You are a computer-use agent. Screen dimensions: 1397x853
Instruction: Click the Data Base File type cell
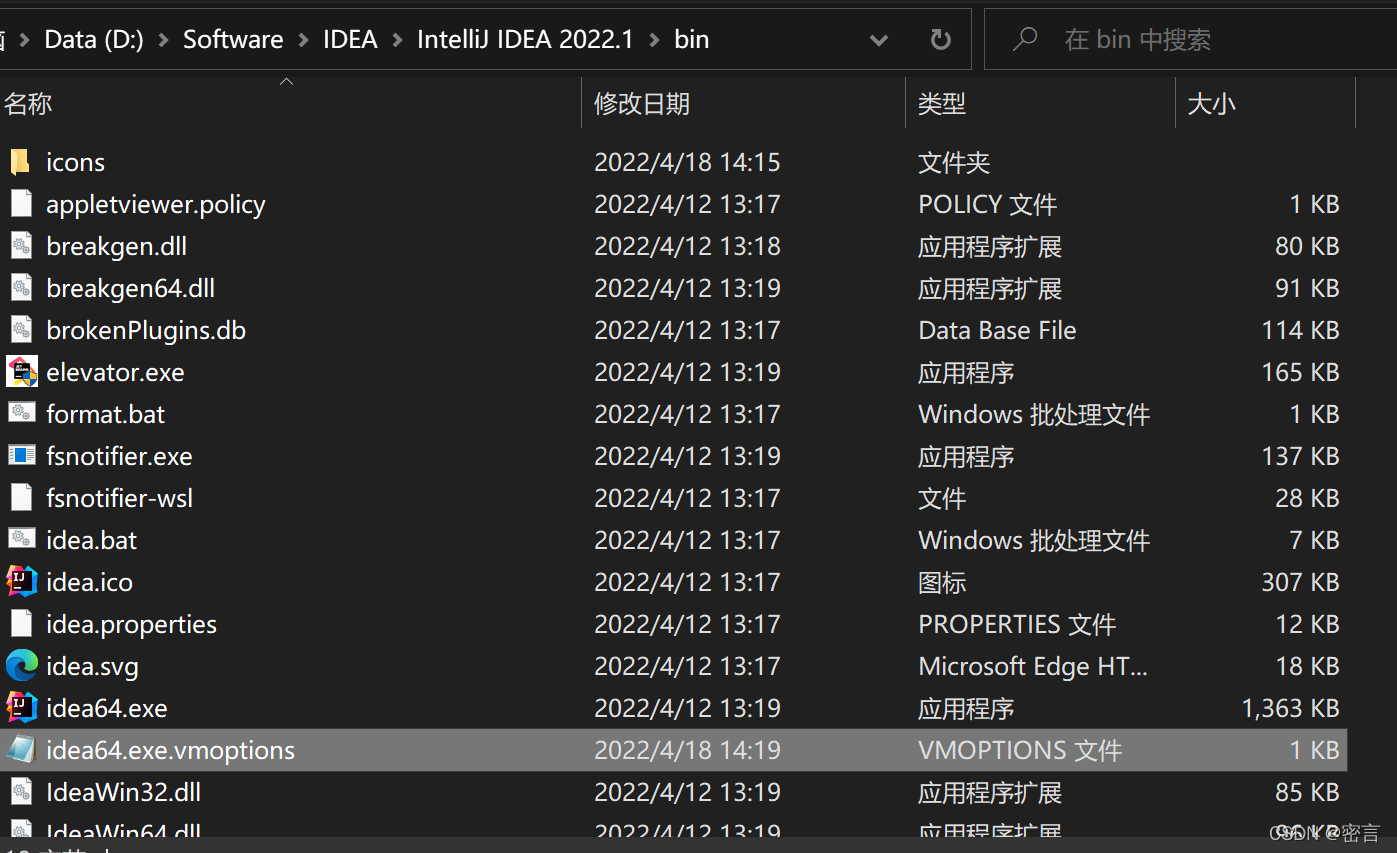click(x=997, y=330)
